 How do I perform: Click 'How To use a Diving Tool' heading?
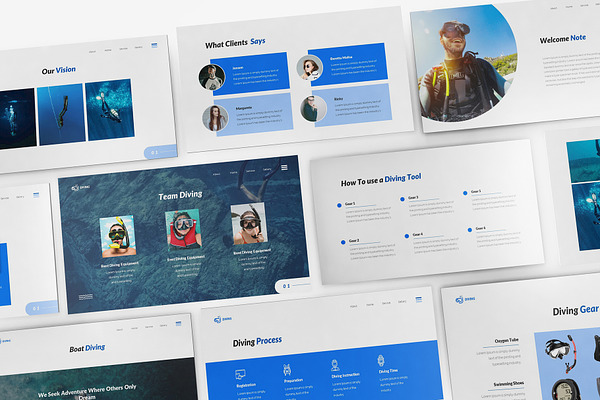point(381,179)
